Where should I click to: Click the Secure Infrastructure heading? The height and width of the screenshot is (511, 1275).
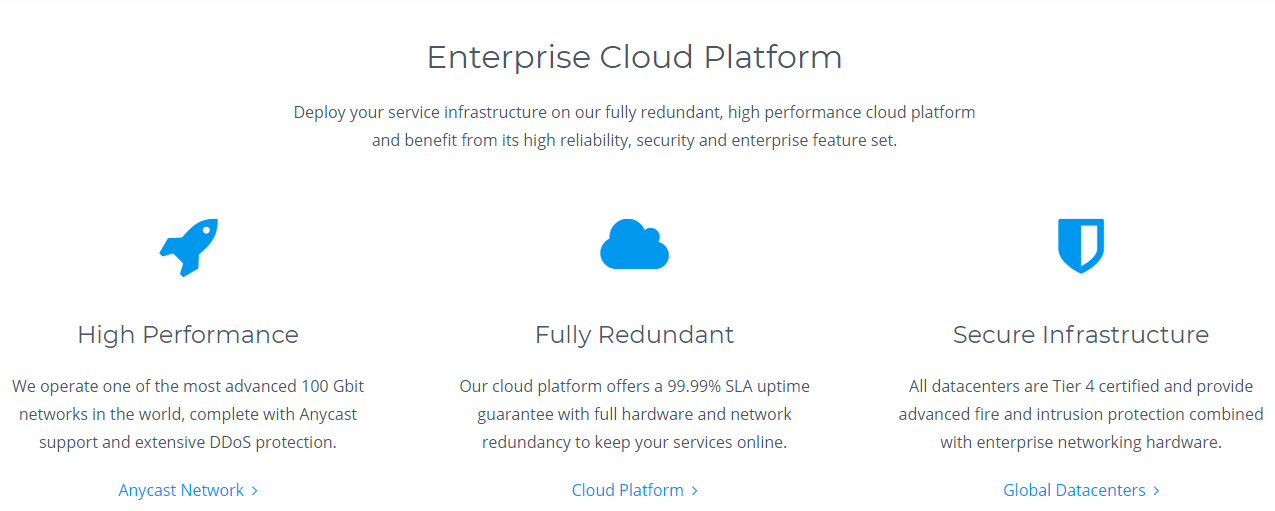[x=1081, y=334]
